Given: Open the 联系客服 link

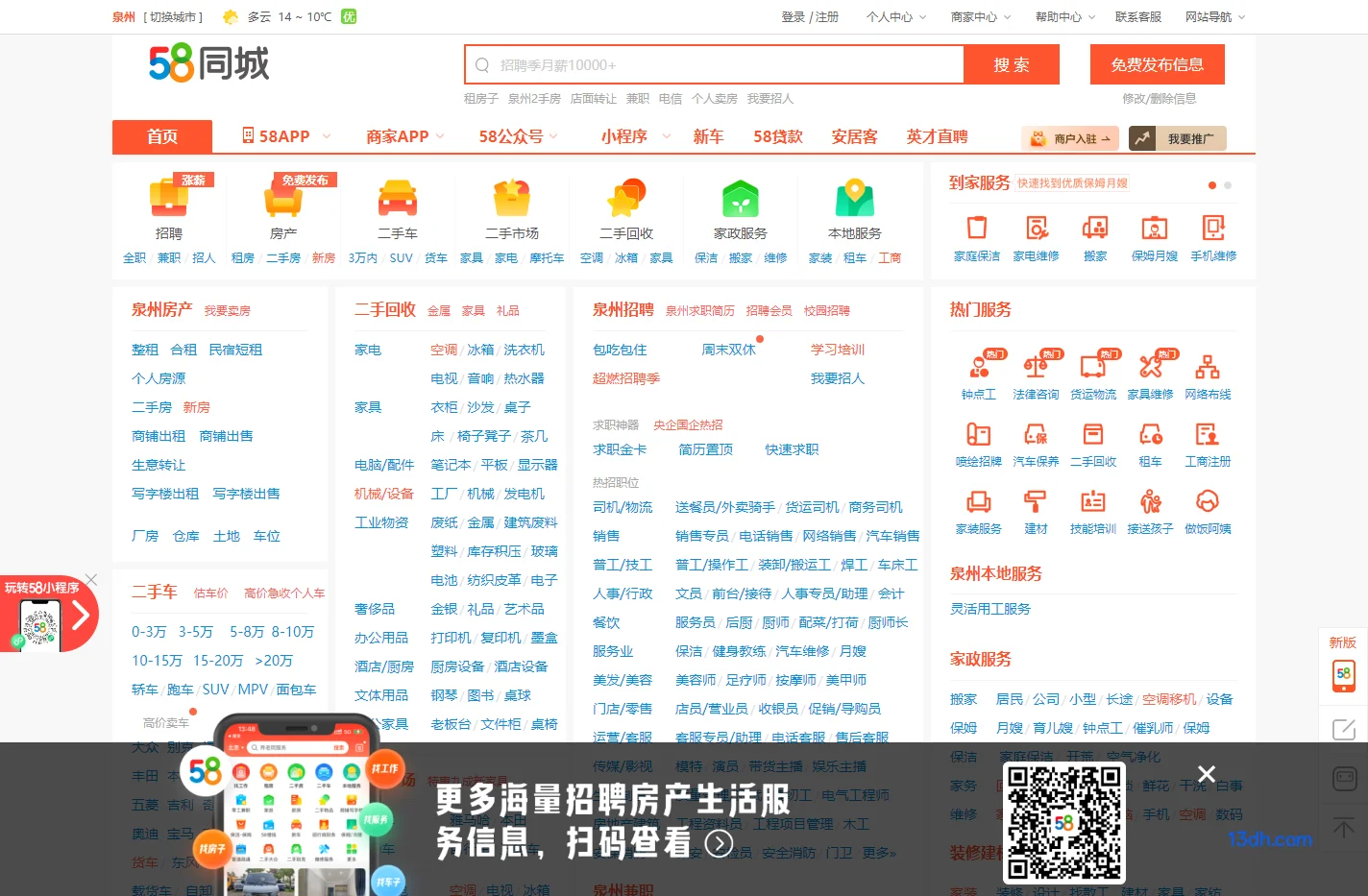Looking at the screenshot, I should (x=1138, y=16).
